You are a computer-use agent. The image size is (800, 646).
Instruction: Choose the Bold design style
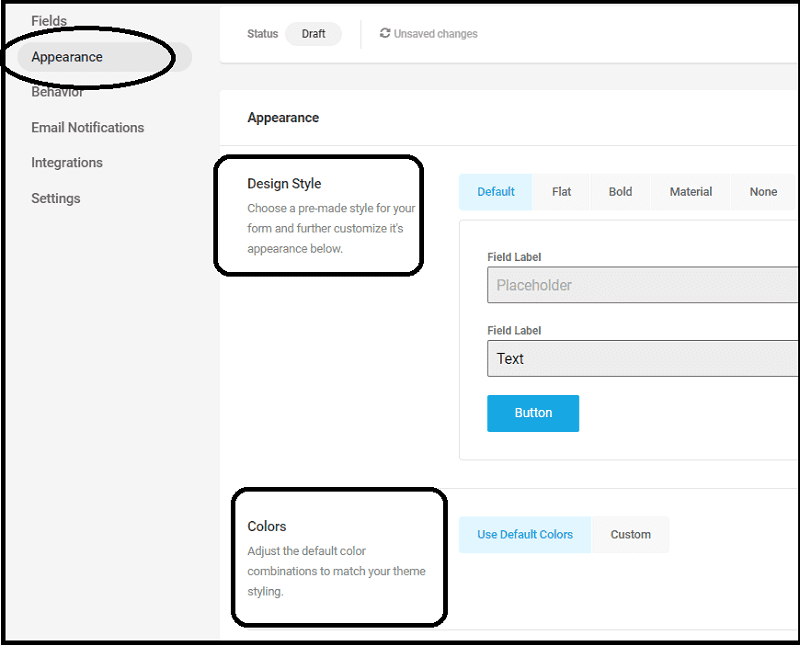(620, 192)
